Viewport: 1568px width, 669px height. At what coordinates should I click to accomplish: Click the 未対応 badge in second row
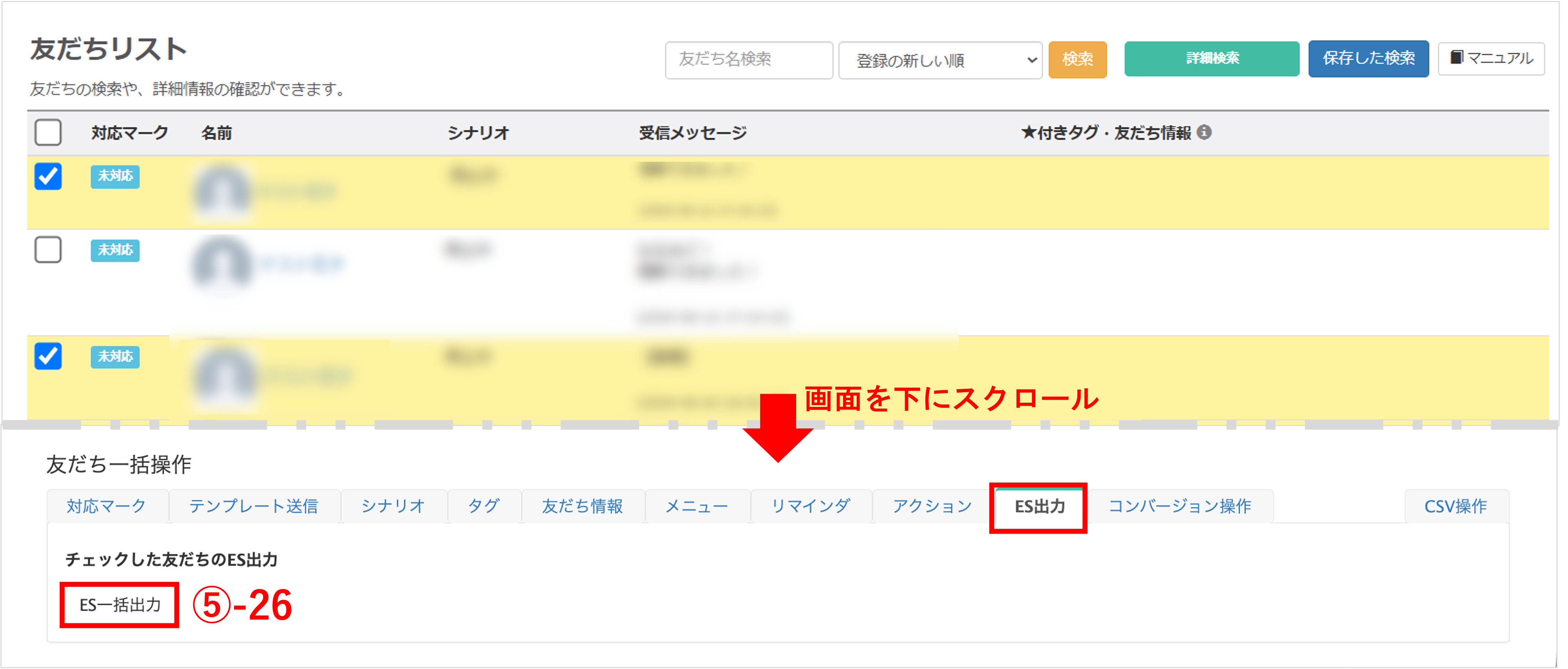[x=115, y=250]
